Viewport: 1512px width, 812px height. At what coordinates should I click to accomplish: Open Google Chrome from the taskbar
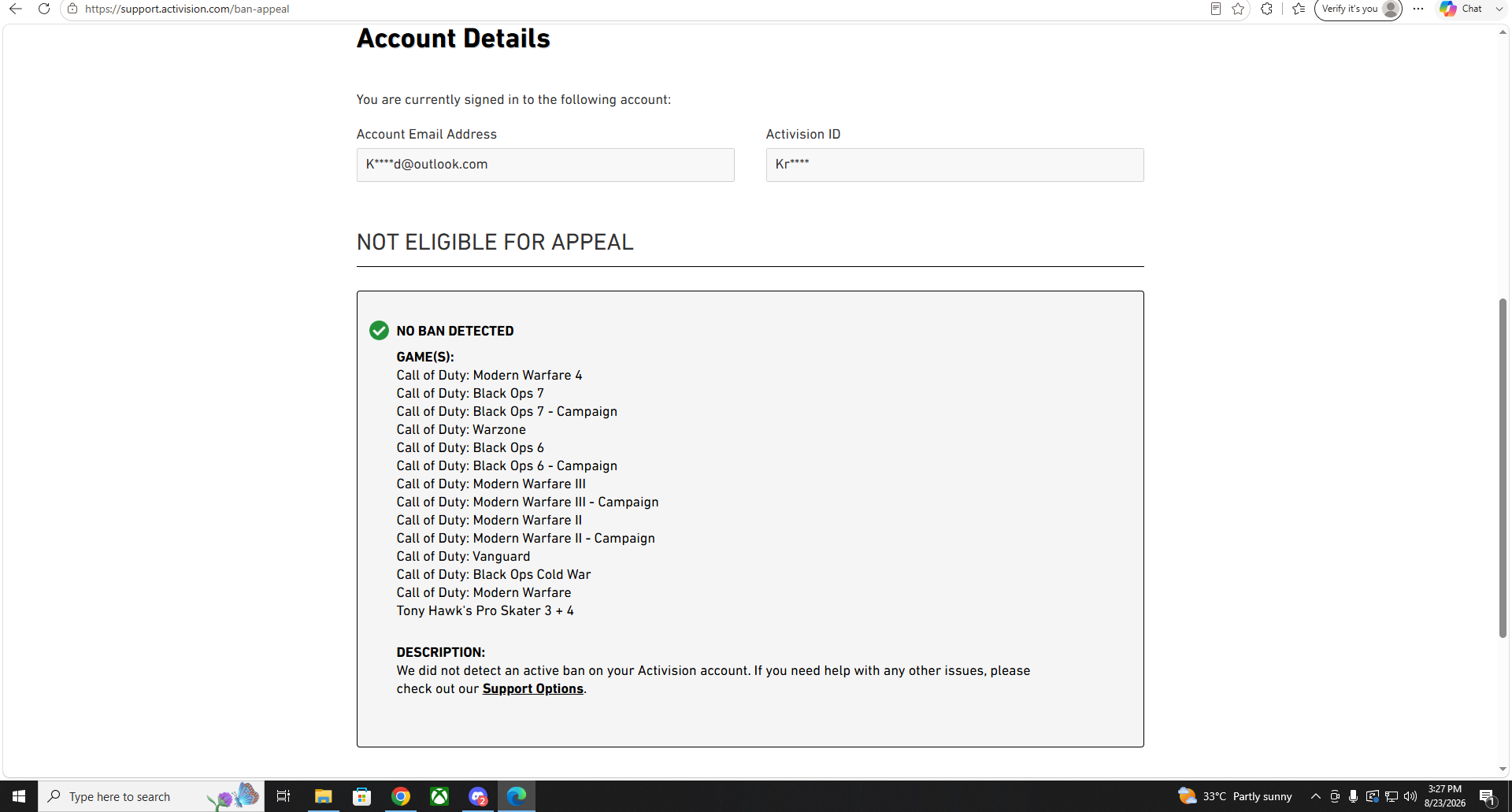coord(401,796)
